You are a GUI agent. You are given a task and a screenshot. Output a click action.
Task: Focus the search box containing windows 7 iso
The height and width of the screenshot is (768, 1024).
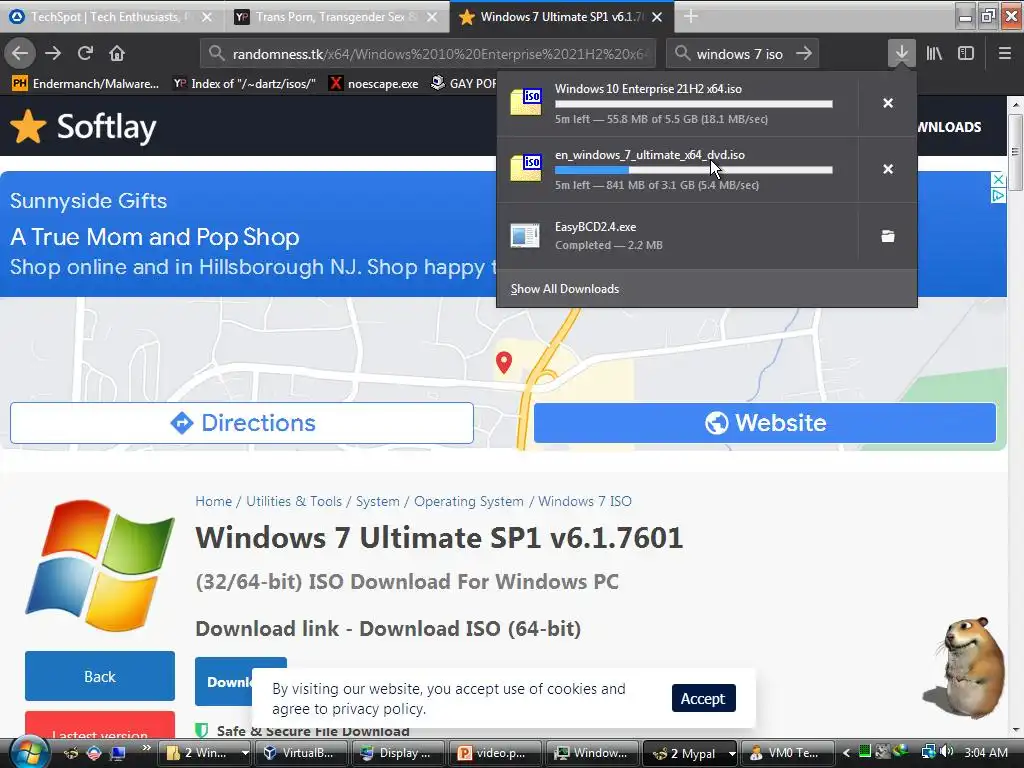[743, 54]
